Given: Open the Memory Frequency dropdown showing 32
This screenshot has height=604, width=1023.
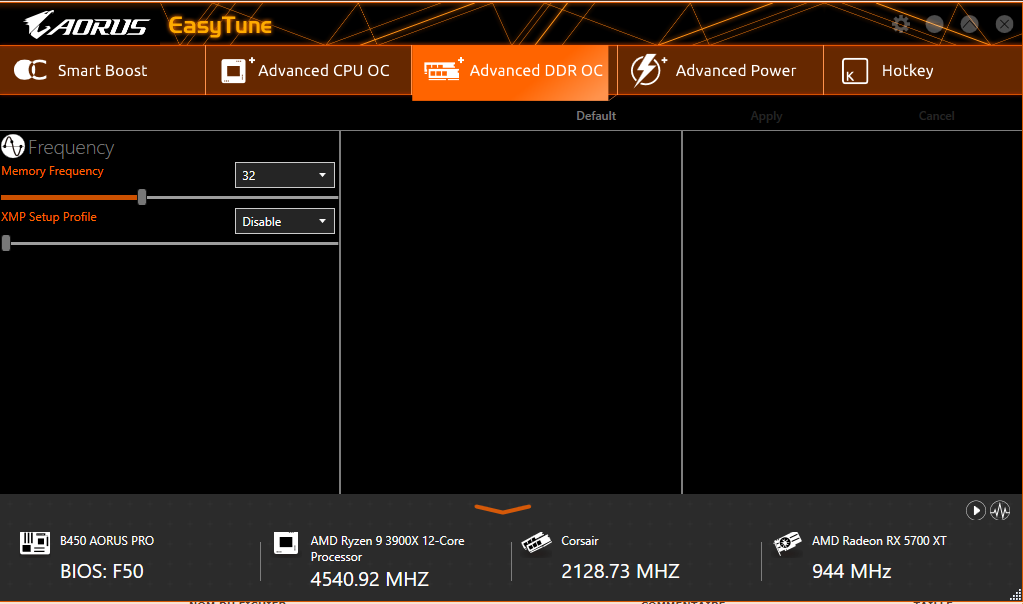Looking at the screenshot, I should 284,175.
